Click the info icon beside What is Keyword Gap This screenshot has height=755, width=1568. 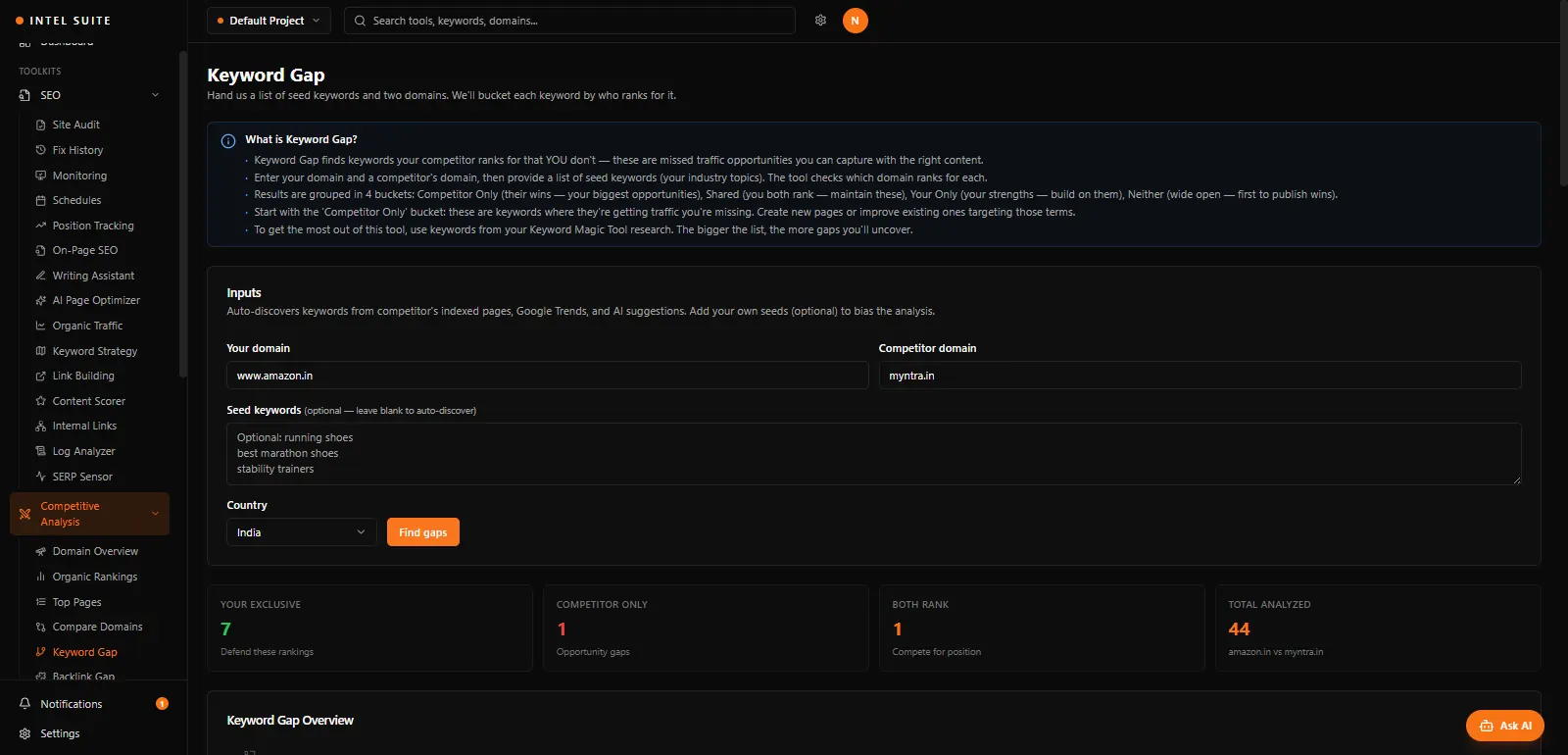pyautogui.click(x=228, y=140)
